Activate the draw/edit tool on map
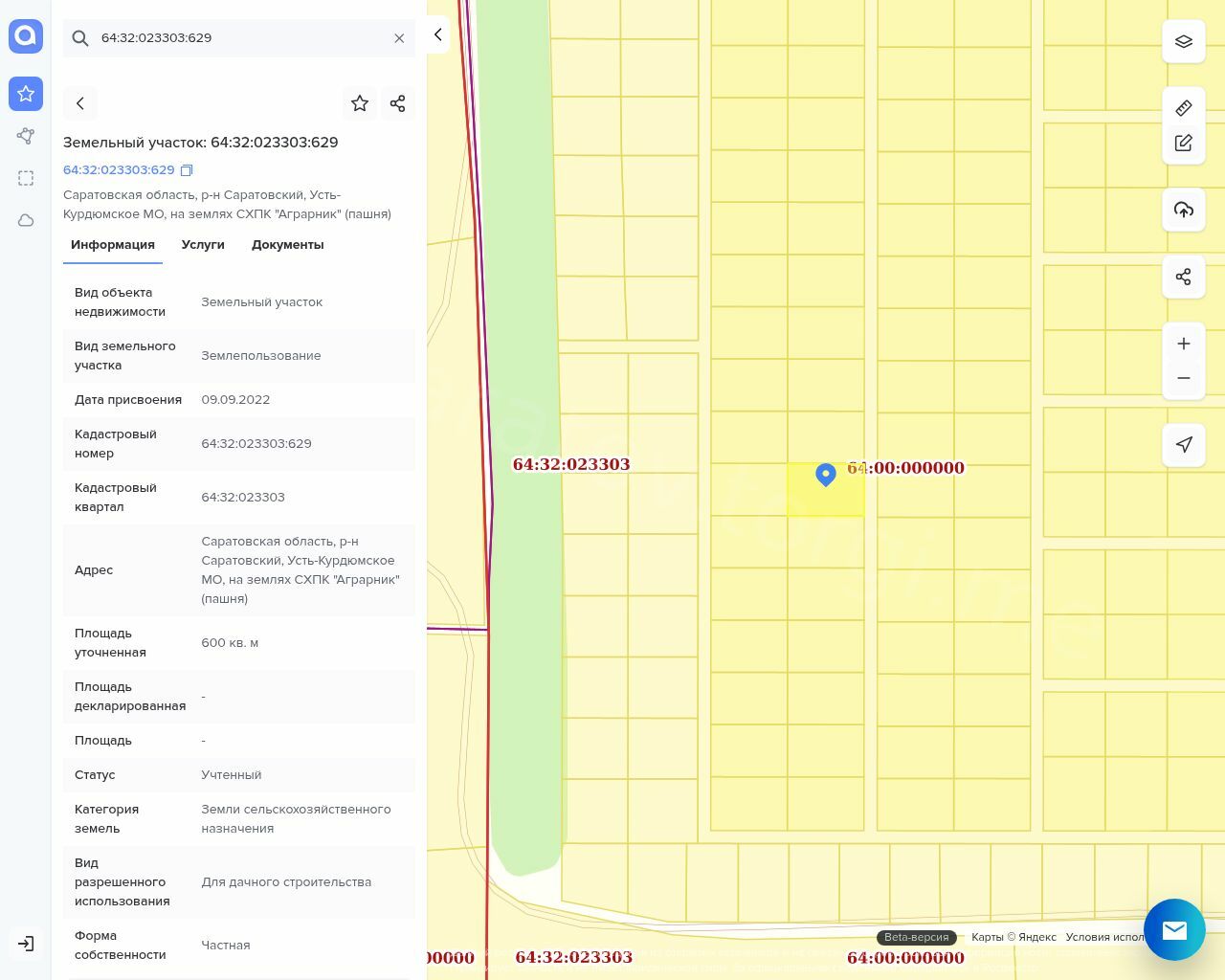 tap(1184, 144)
